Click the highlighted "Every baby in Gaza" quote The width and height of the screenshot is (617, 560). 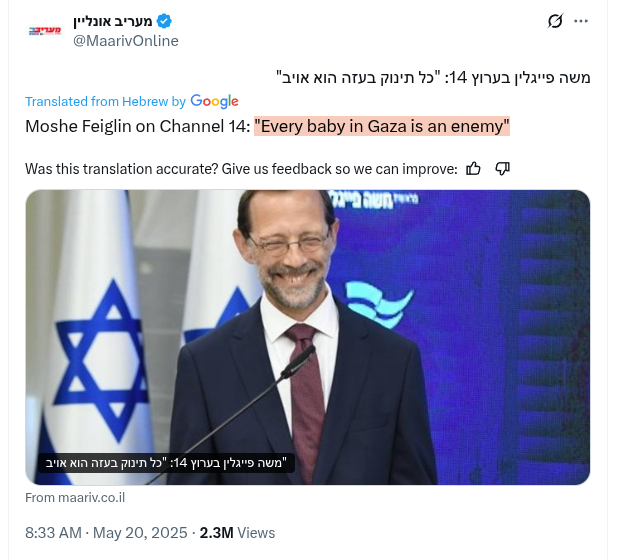[x=382, y=127]
